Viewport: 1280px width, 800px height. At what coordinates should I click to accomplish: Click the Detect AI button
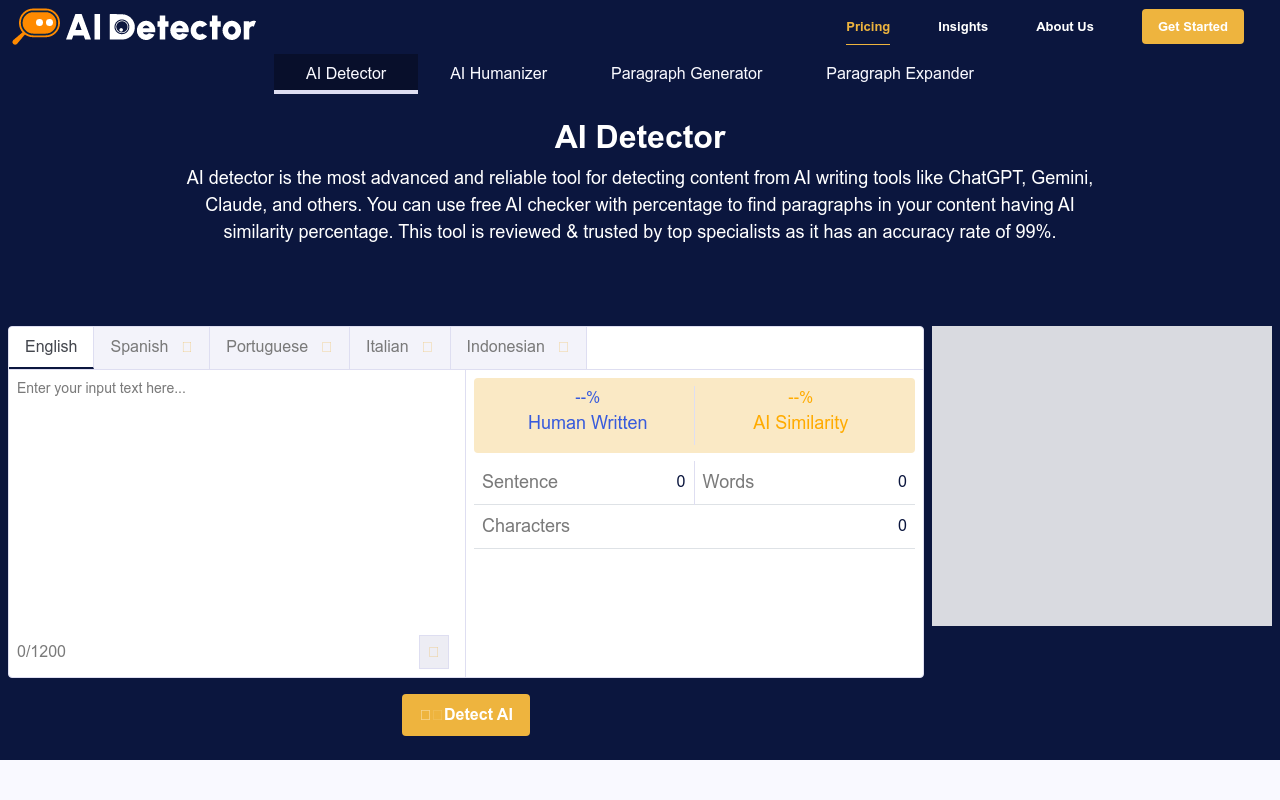click(466, 715)
